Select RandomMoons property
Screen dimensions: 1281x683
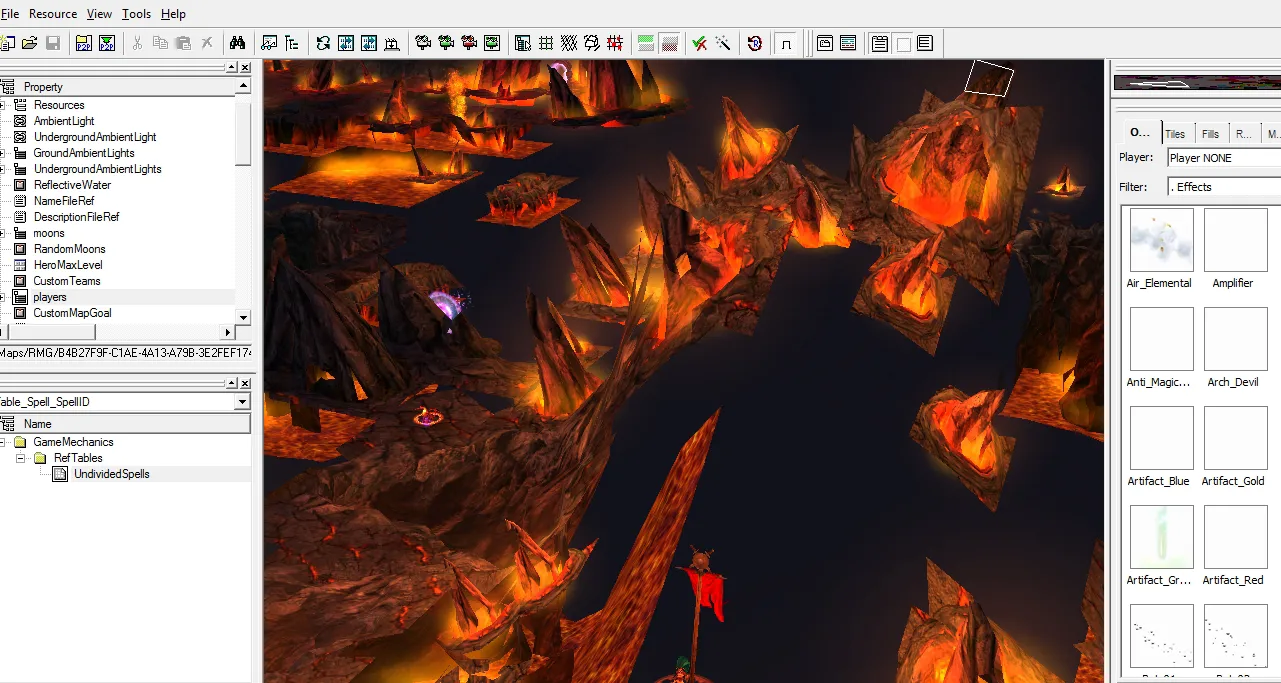[69, 249]
